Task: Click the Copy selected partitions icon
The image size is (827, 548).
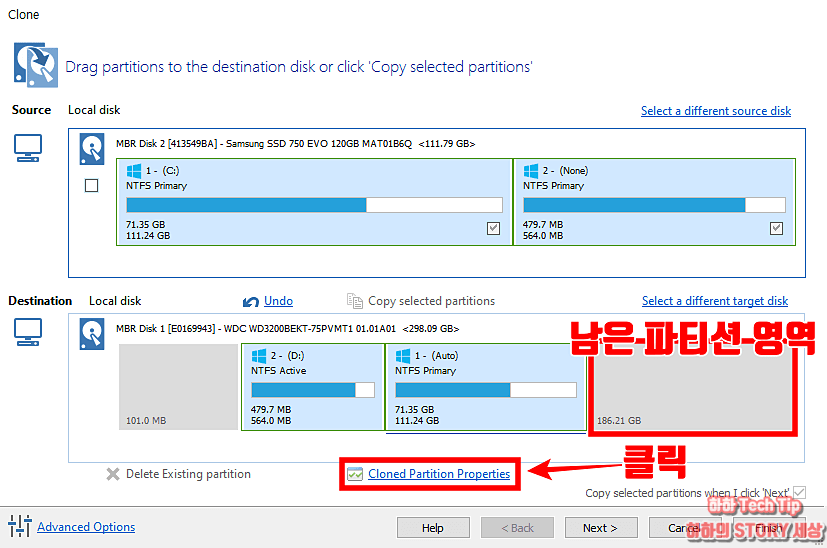Action: [354, 301]
